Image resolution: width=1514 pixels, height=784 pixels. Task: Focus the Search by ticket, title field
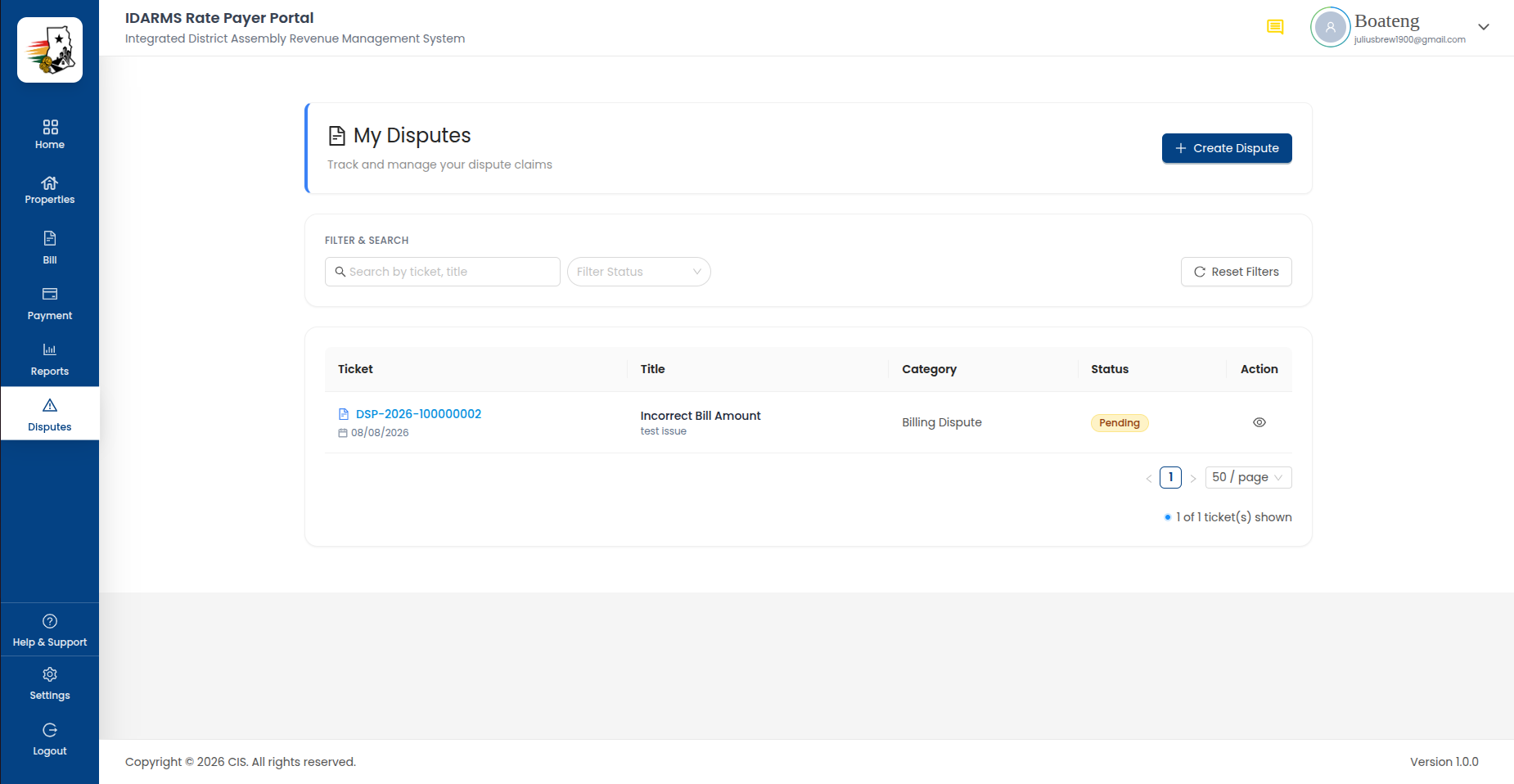click(x=443, y=272)
